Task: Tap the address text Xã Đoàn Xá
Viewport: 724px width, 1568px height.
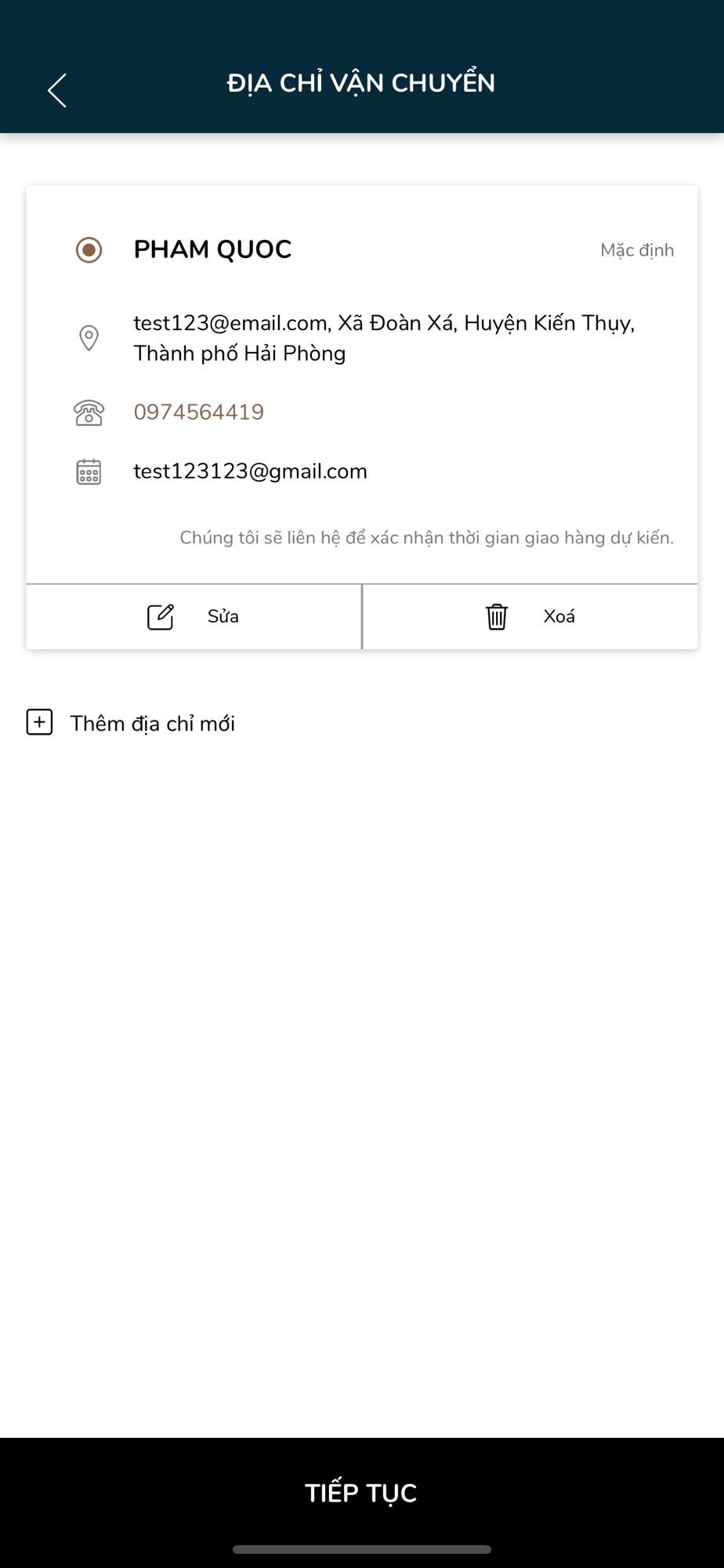Action: click(396, 323)
